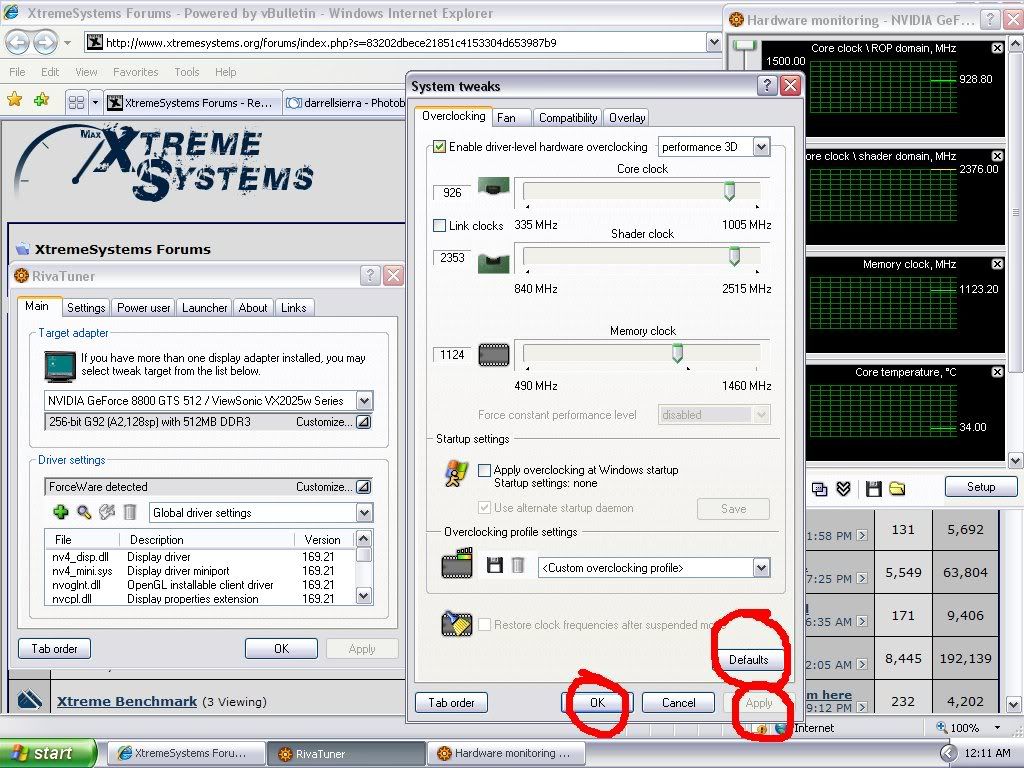Click the floppy disk icon in Hardware monitoring
This screenshot has width=1024, height=768.
coord(873,488)
